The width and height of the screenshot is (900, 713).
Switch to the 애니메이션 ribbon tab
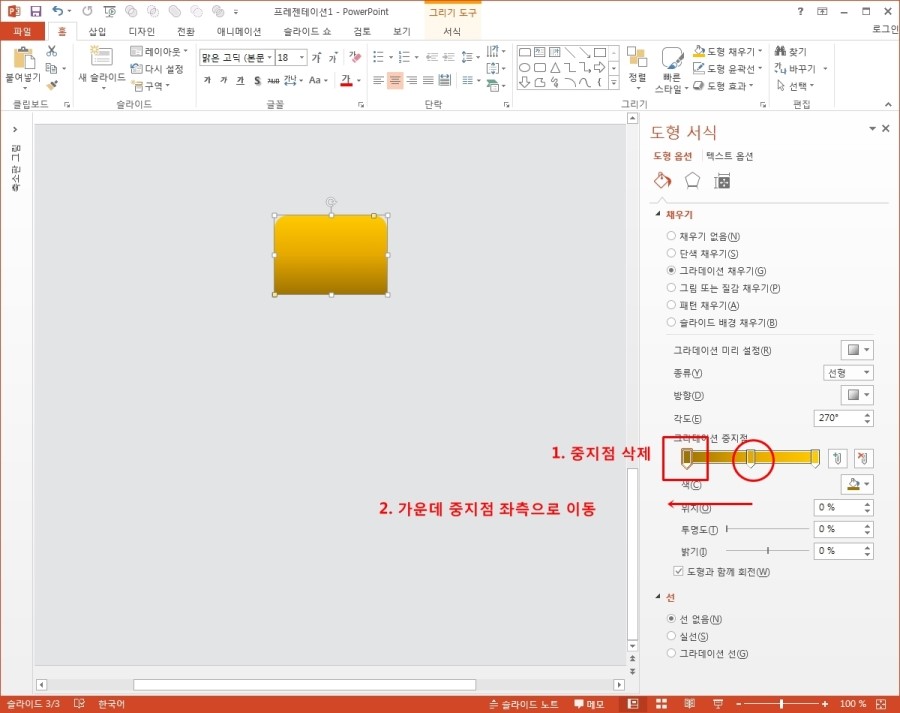[x=239, y=31]
